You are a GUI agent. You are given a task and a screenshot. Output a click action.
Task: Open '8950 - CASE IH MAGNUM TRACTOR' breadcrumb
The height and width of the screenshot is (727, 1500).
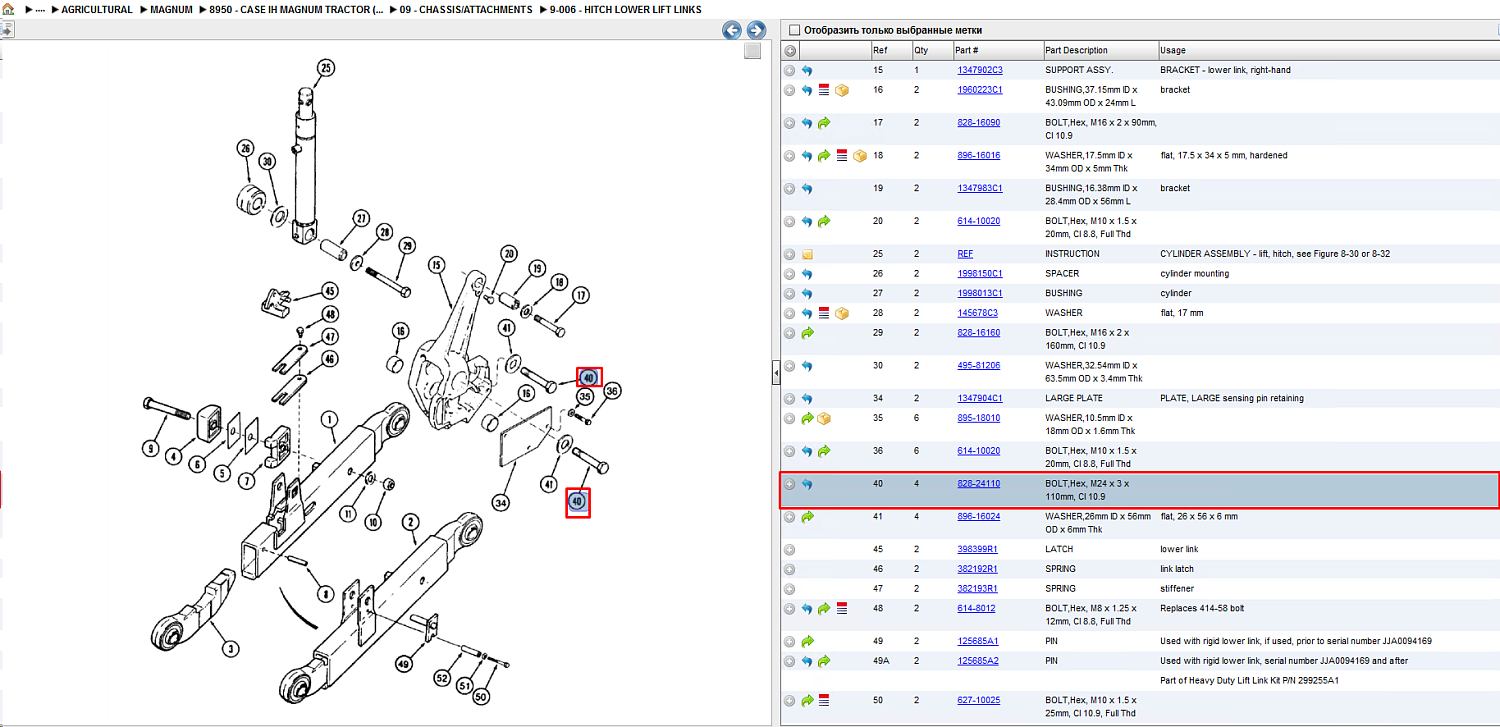pos(296,10)
